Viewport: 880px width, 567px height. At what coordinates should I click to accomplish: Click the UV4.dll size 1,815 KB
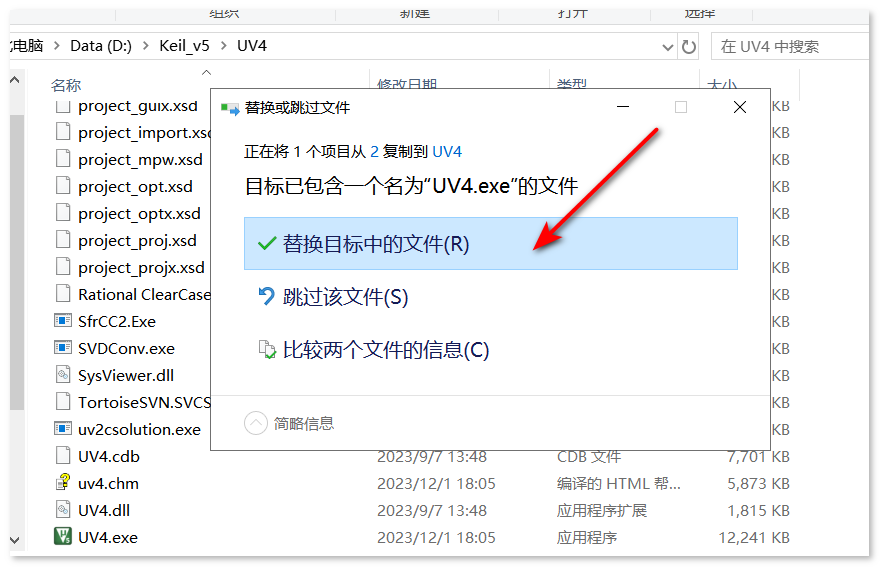(x=758, y=510)
